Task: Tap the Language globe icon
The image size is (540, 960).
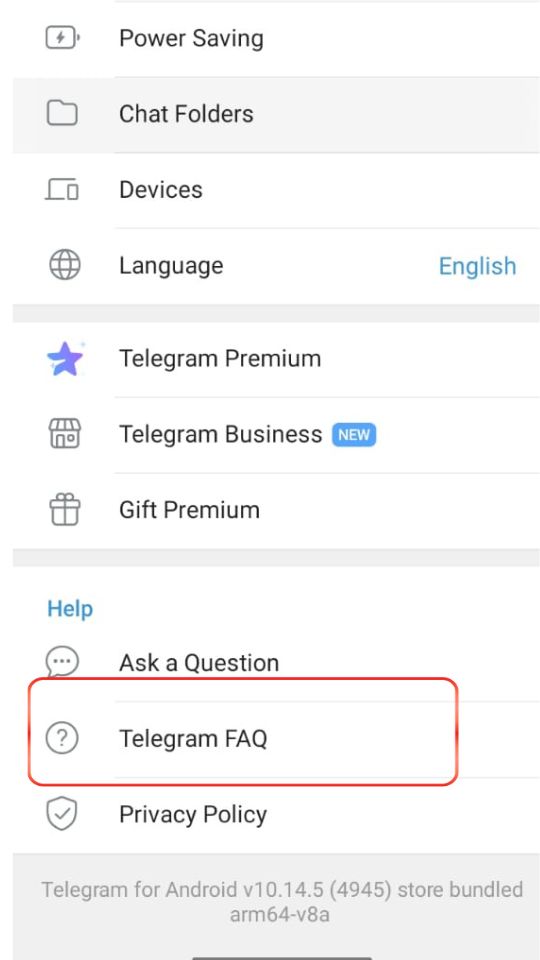Action: [64, 266]
